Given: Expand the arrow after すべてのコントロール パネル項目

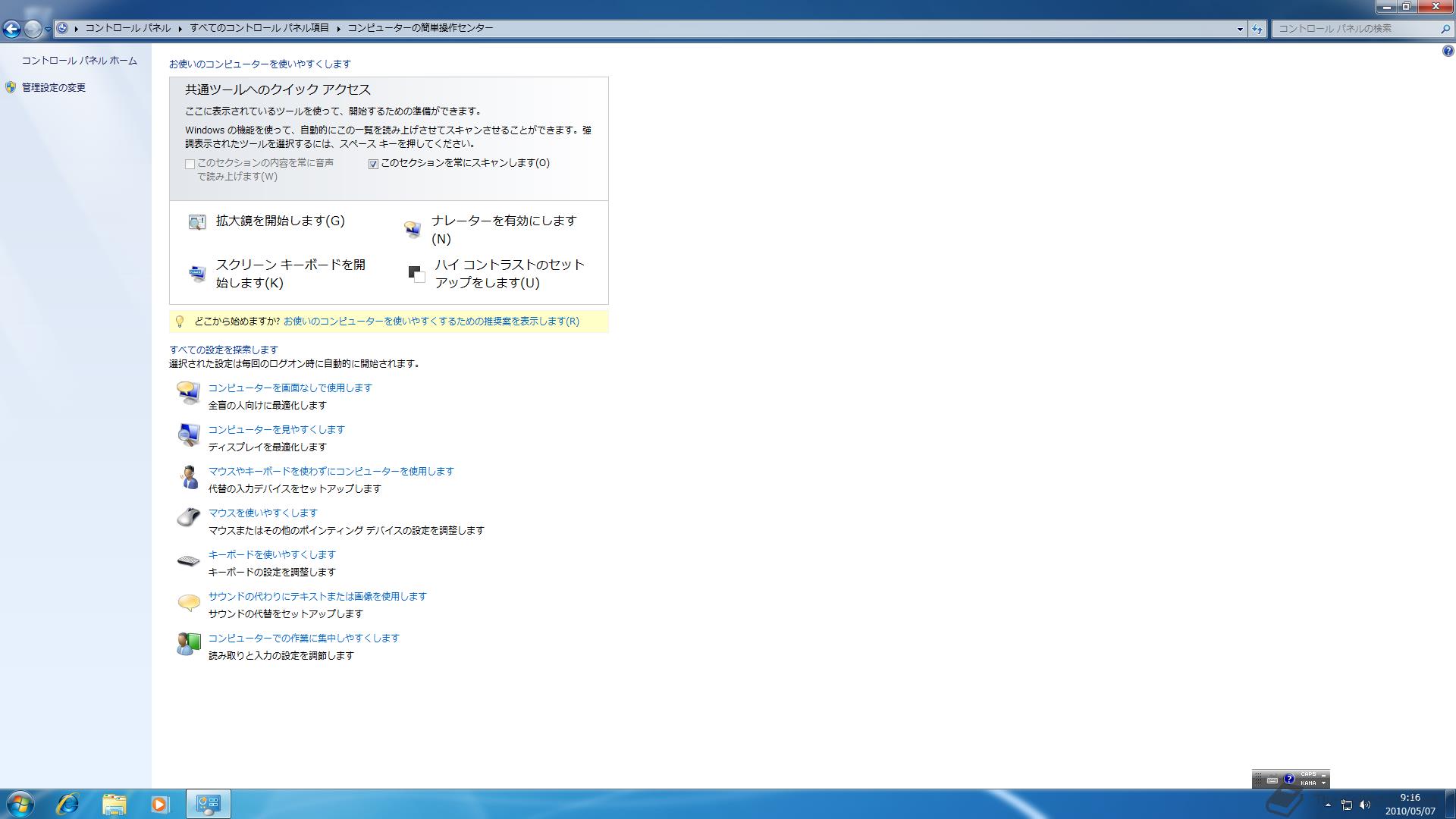Looking at the screenshot, I should click(338, 29).
